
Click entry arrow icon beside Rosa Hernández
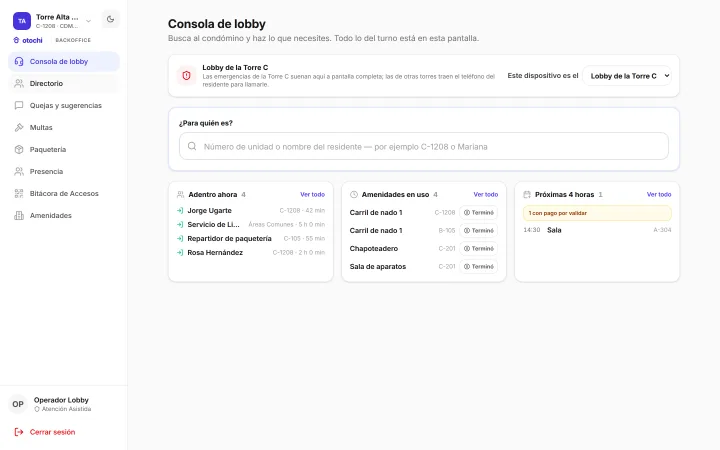point(180,253)
